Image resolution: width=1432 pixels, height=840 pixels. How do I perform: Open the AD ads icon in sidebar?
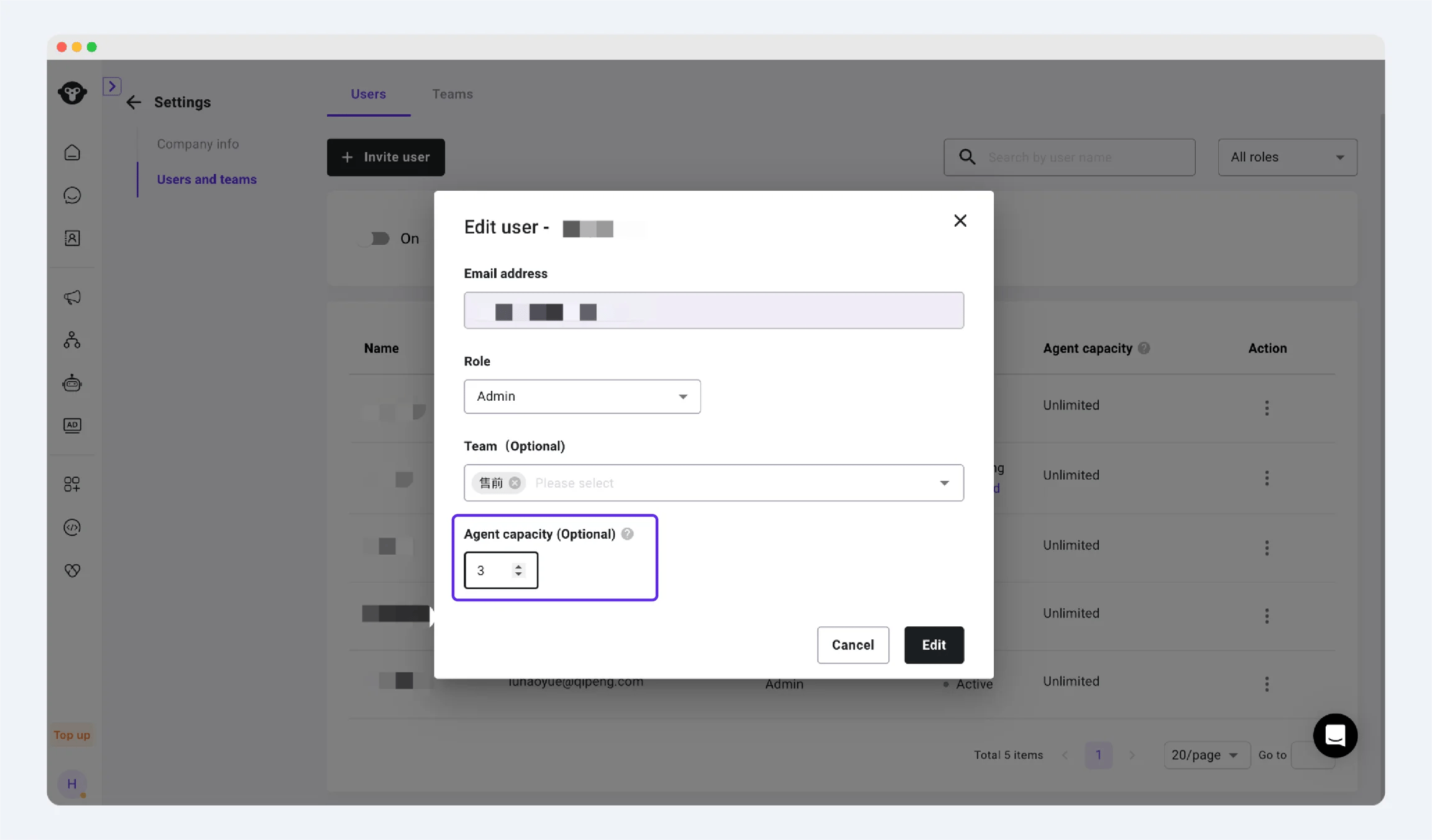click(x=72, y=426)
